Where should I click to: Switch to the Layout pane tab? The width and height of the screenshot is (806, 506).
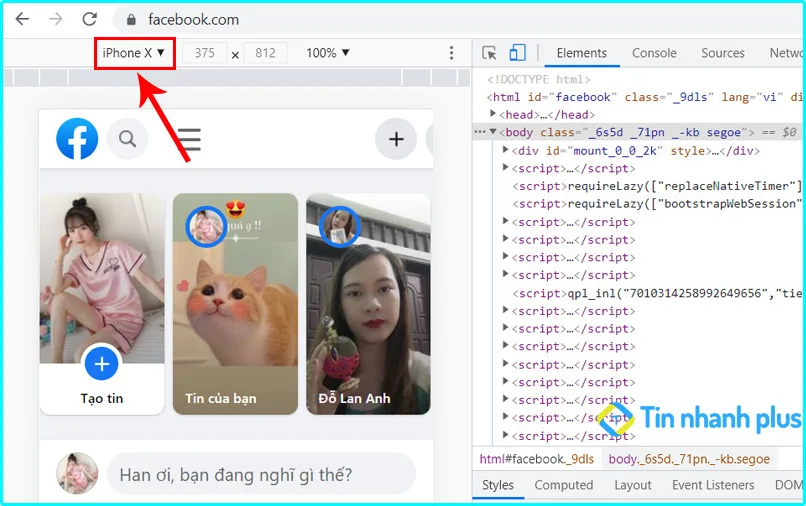point(632,485)
